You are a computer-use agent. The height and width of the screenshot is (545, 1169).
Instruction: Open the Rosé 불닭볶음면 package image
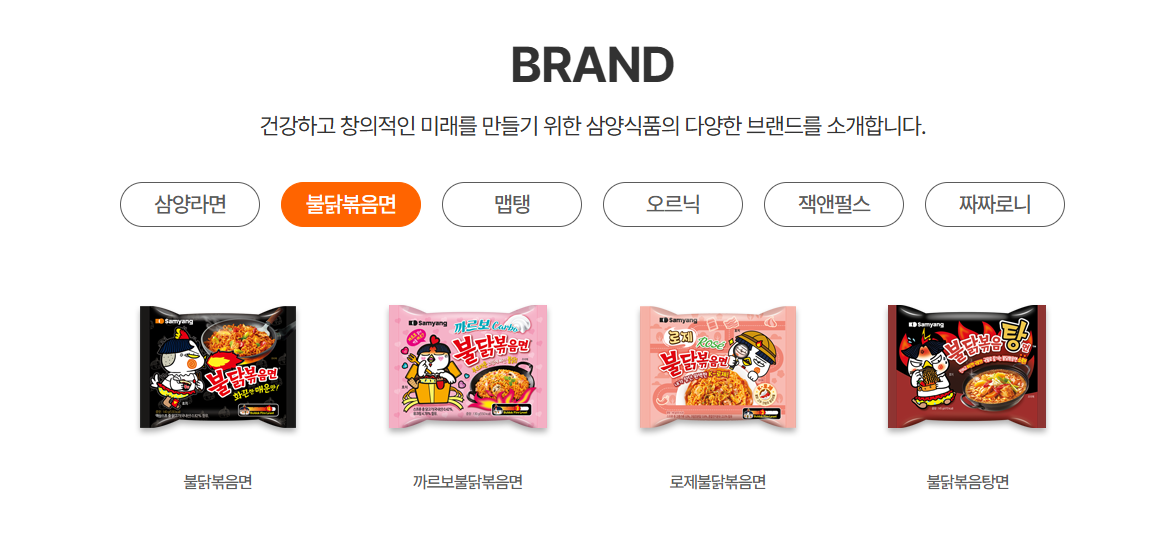718,367
